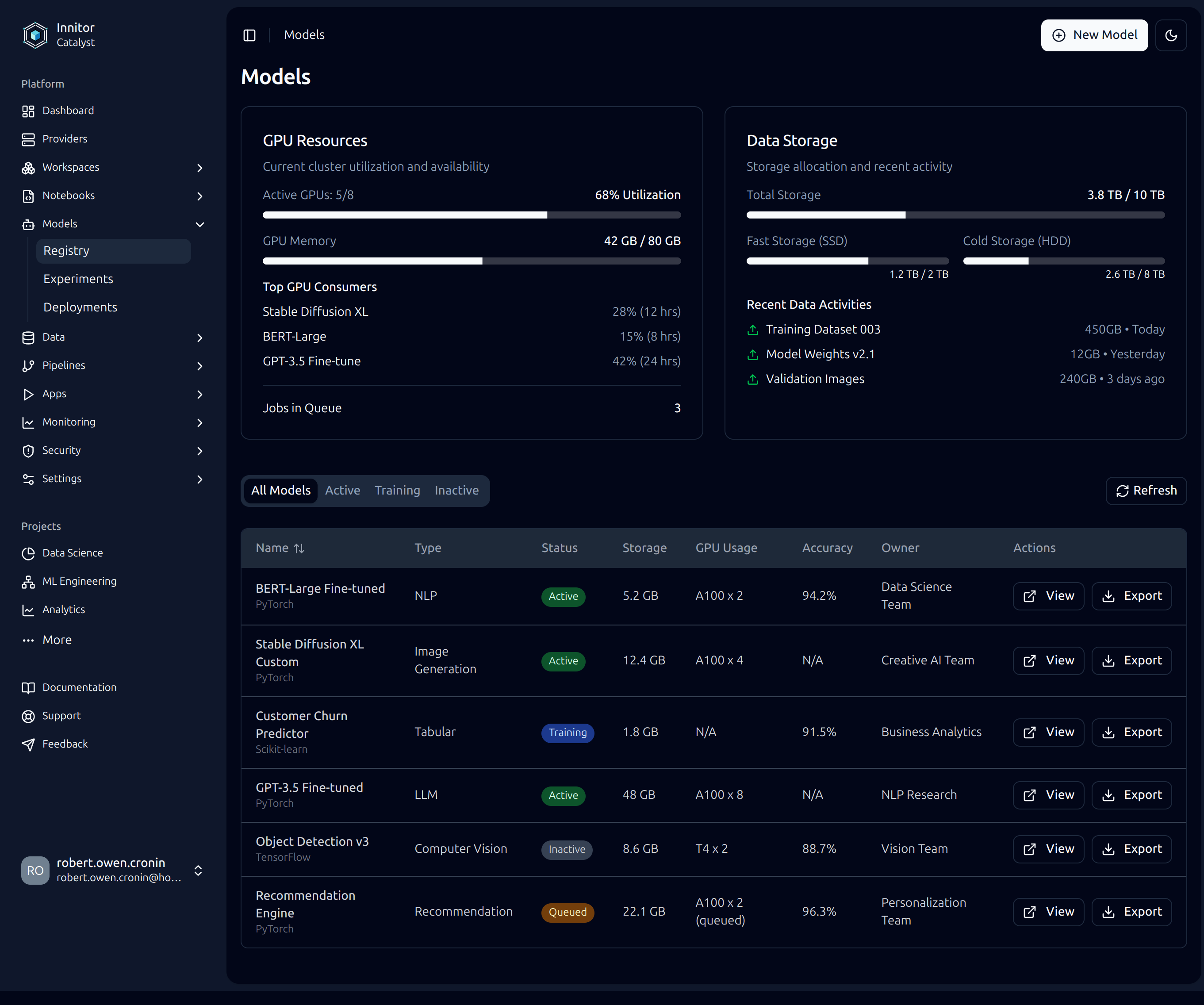This screenshot has height=1005, width=1204.
Task: Click the GPU Memory progress bar
Action: tap(471, 261)
